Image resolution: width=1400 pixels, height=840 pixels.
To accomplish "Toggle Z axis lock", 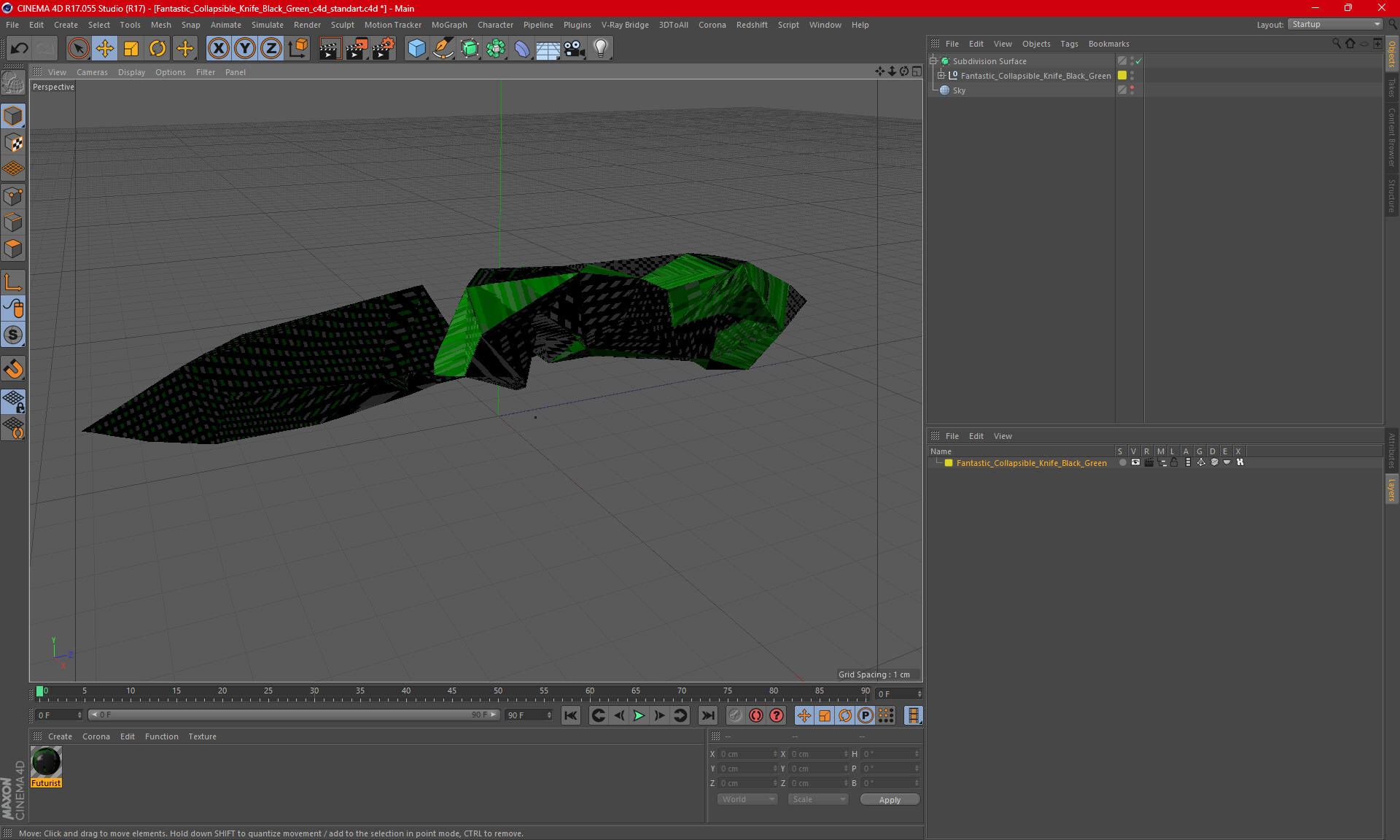I will [x=271, y=49].
